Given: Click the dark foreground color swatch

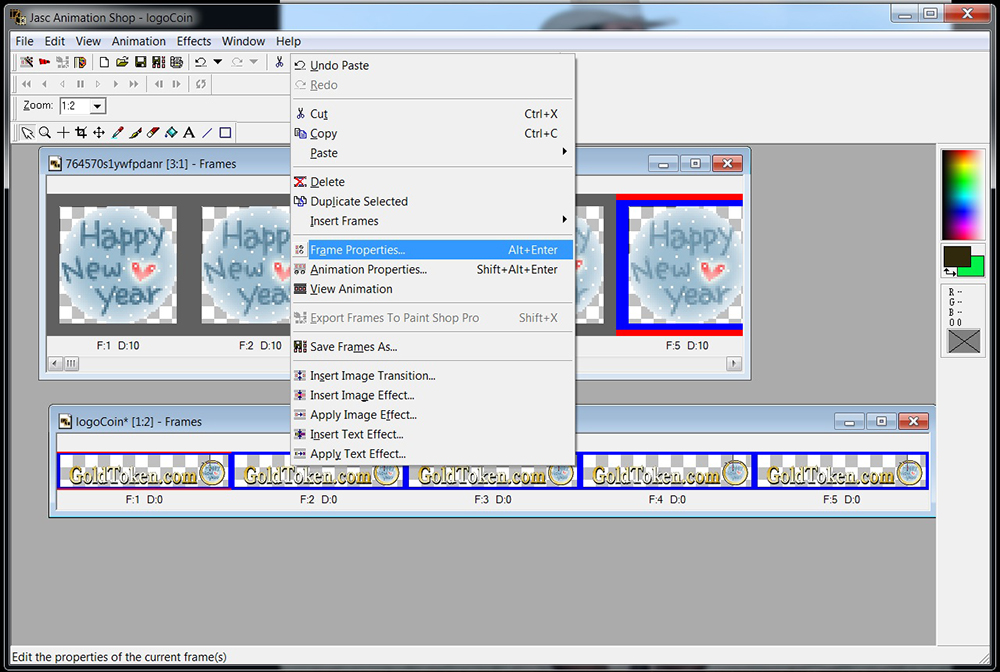Looking at the screenshot, I should pos(956,256).
